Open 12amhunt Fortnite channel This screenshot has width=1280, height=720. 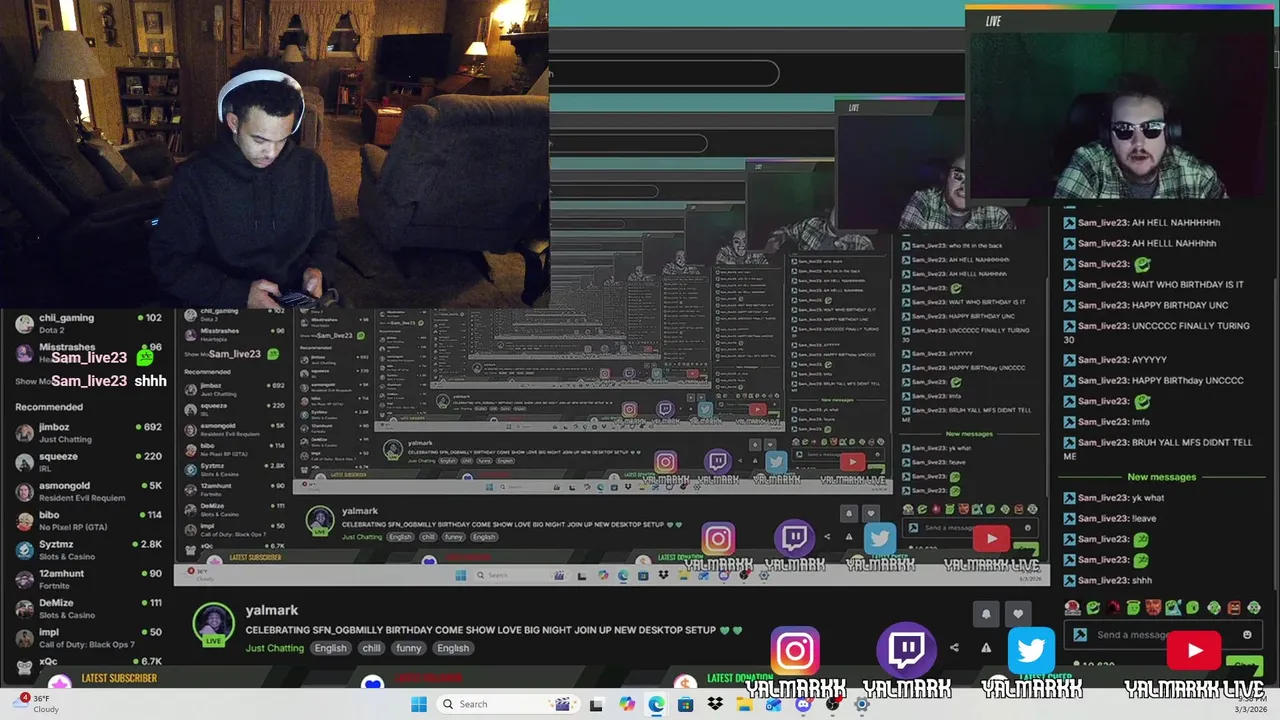88,579
